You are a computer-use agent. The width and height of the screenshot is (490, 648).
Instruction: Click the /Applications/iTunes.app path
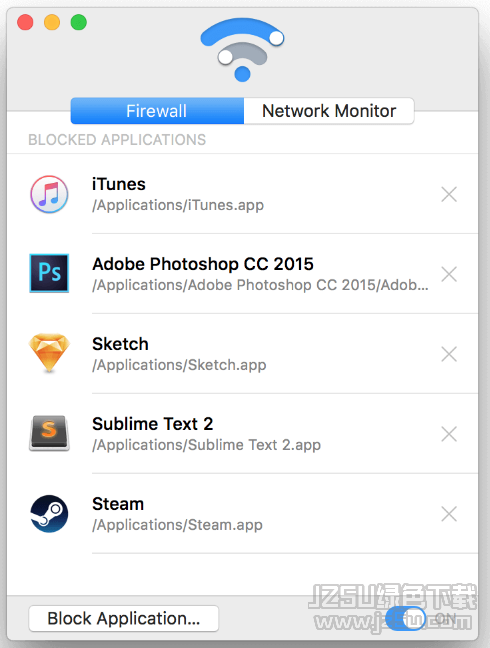coord(178,205)
